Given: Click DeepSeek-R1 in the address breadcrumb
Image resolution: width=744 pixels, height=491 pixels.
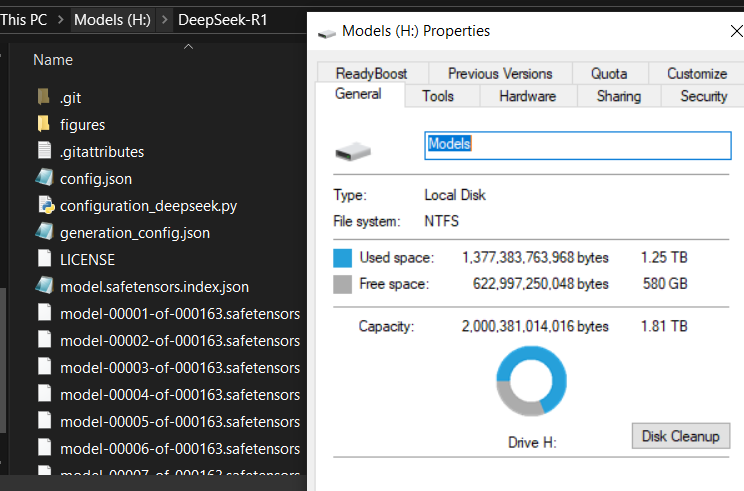Looking at the screenshot, I should tap(223, 20).
